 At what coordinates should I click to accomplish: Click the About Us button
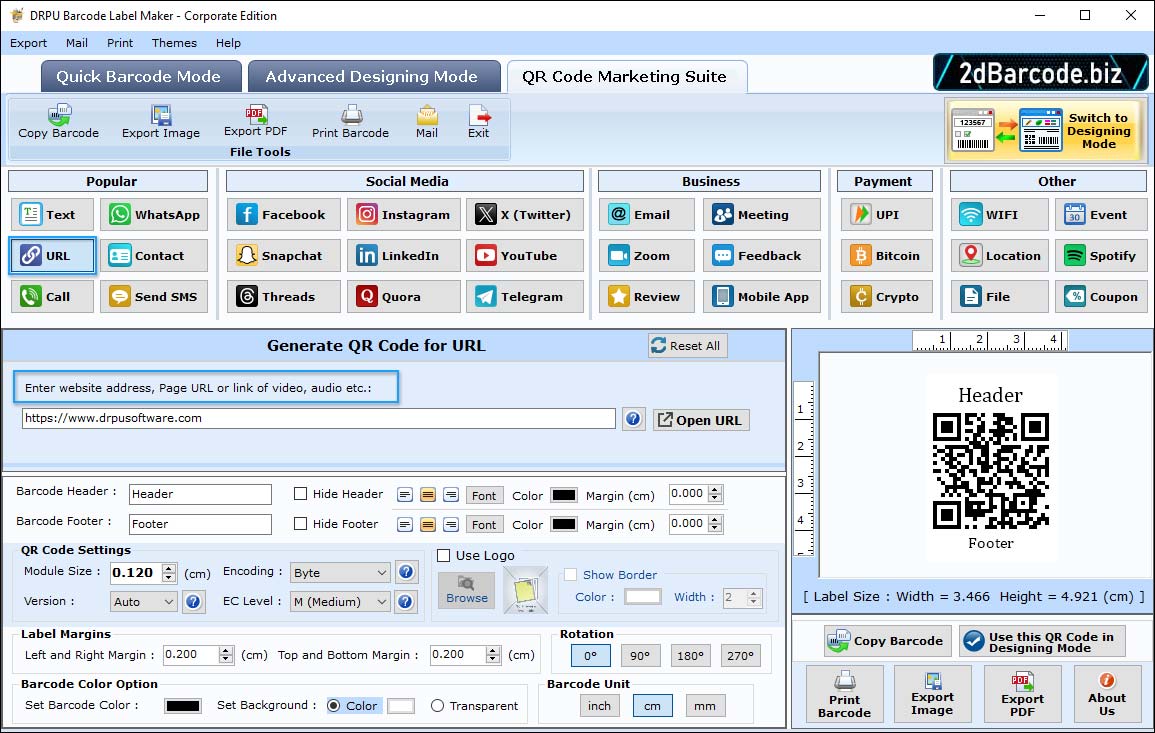(1106, 694)
